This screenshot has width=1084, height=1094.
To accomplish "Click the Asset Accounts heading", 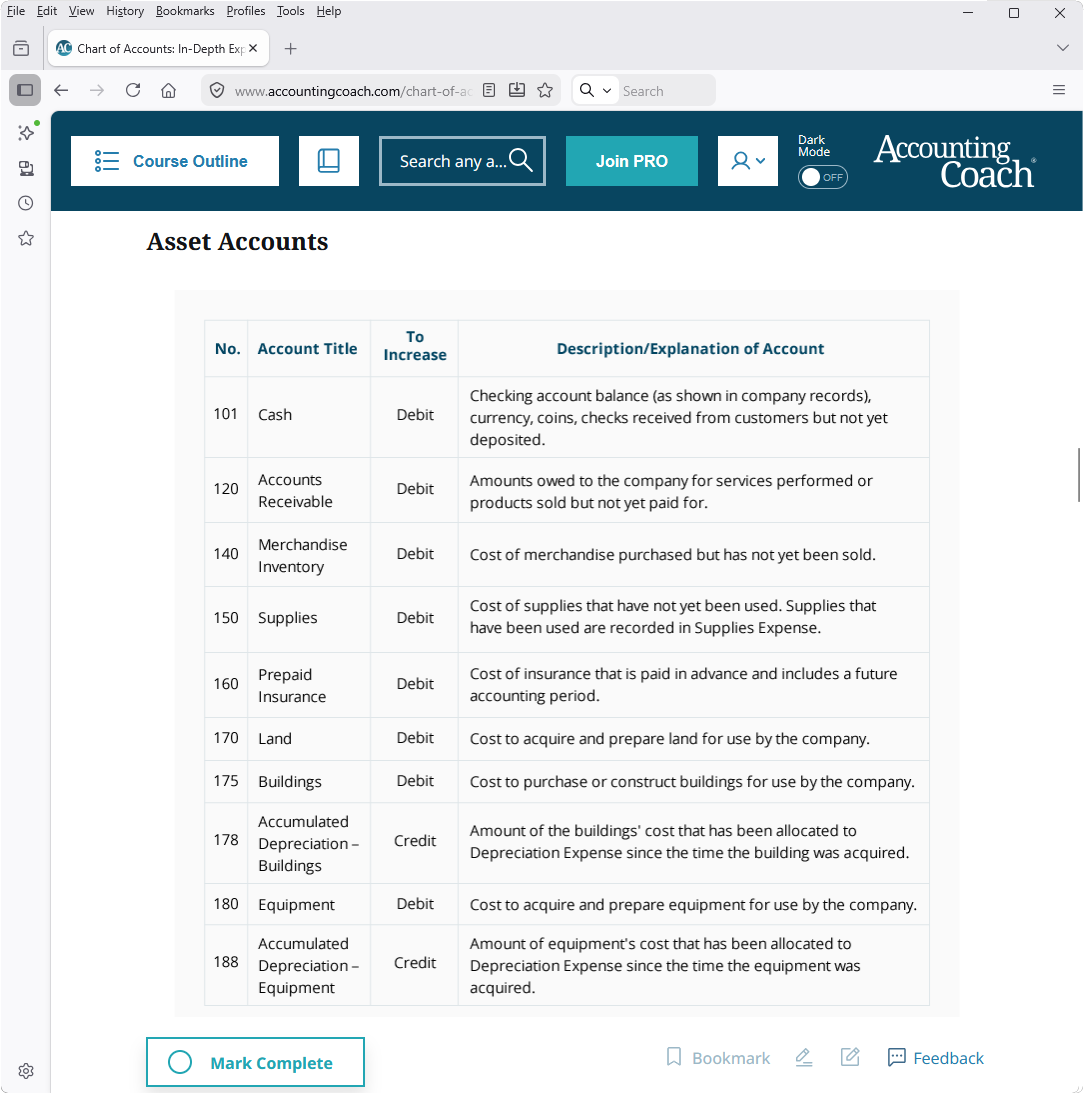I will (x=237, y=241).
